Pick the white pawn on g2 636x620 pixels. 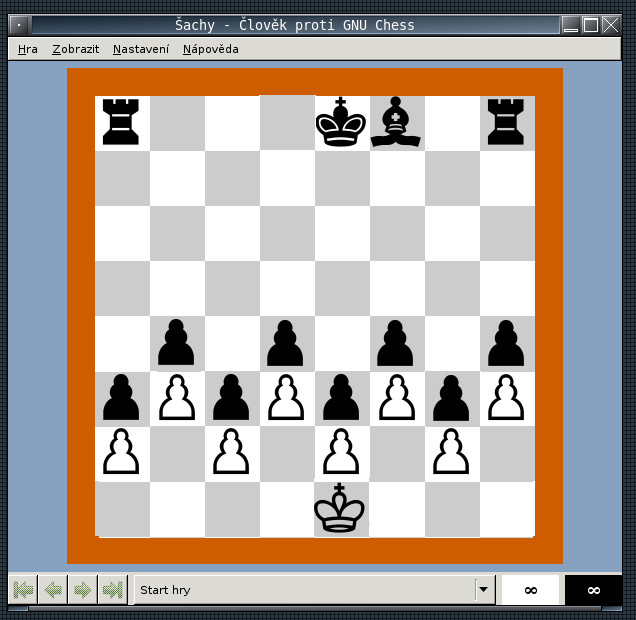(x=451, y=451)
